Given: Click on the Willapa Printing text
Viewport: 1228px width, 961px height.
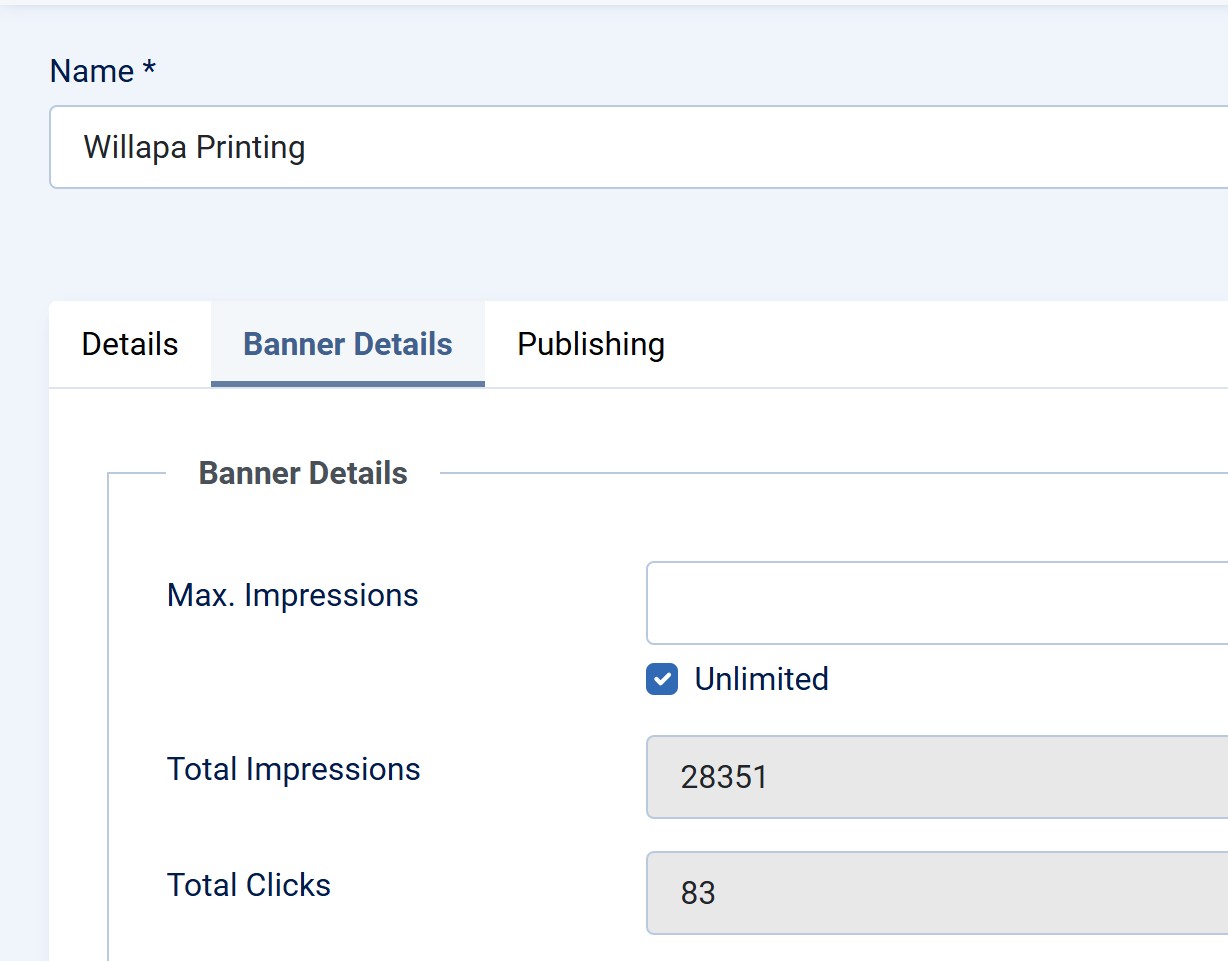Looking at the screenshot, I should pyautogui.click(x=194, y=147).
